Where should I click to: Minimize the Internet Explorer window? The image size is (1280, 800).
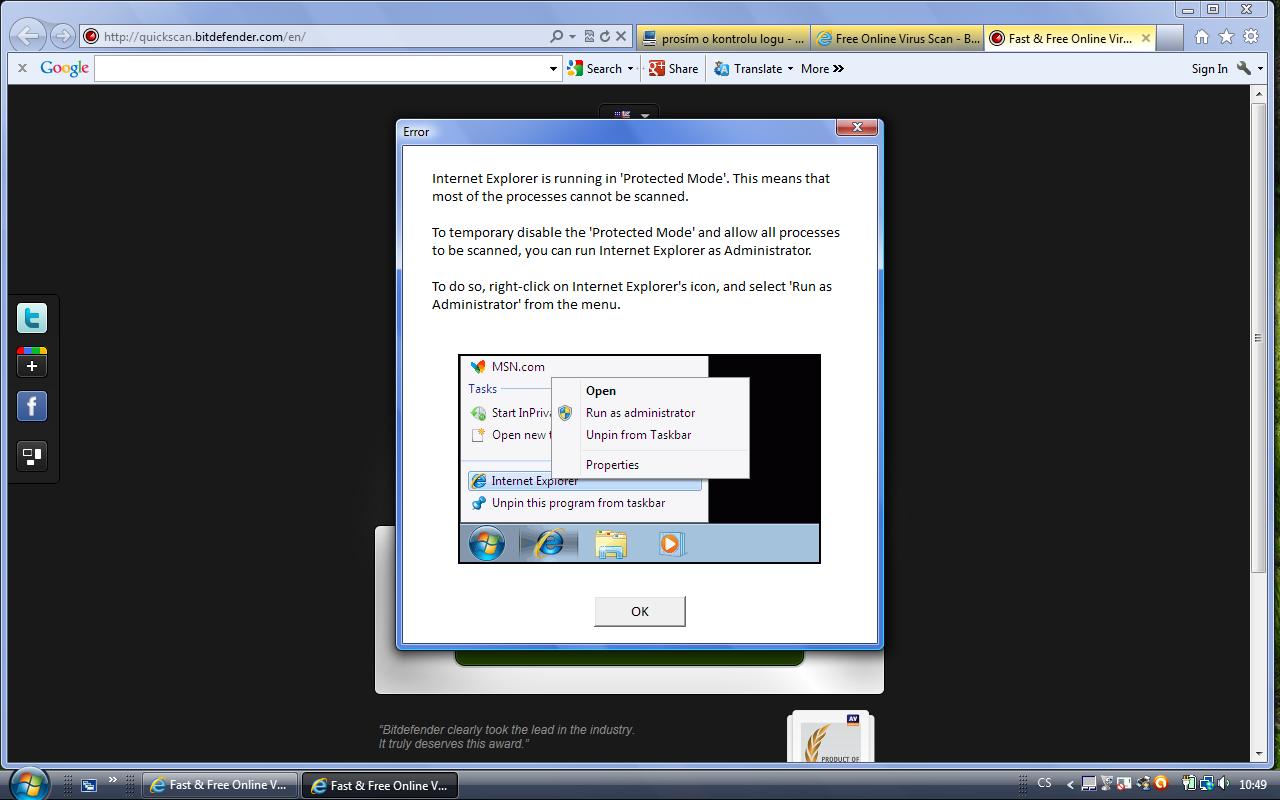pos(1188,9)
